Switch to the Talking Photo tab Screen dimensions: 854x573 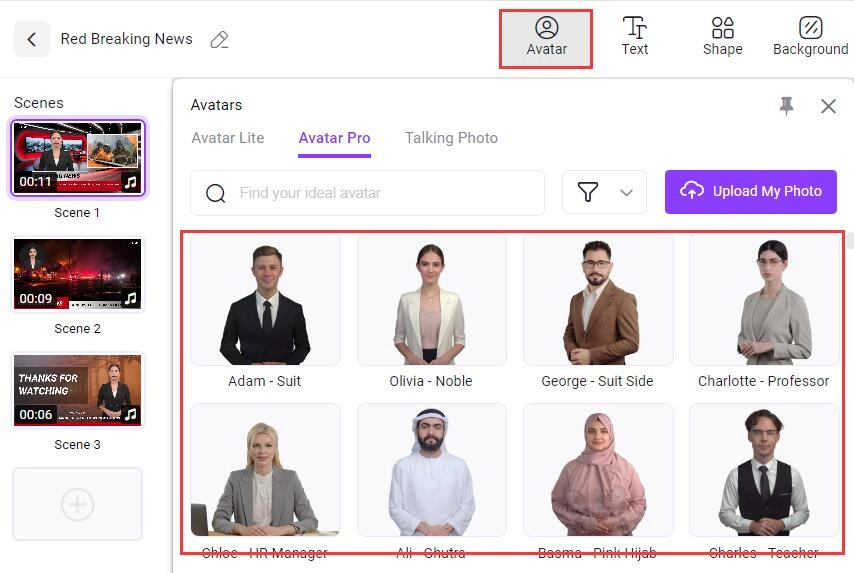451,138
